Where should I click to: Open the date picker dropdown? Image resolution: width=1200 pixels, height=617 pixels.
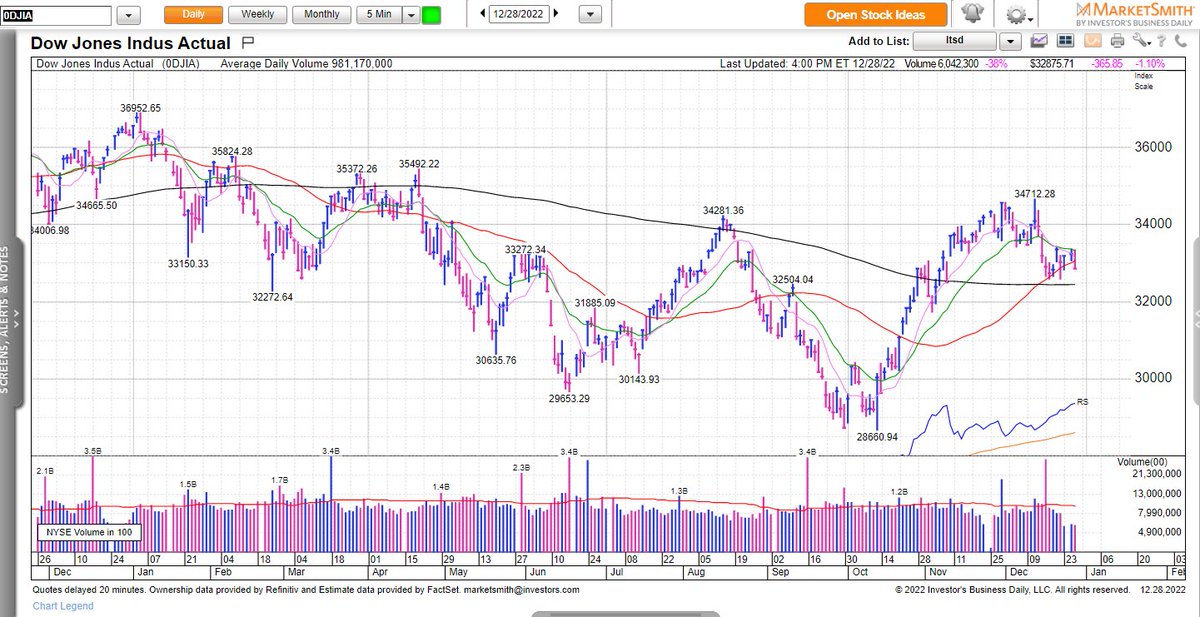coord(591,15)
